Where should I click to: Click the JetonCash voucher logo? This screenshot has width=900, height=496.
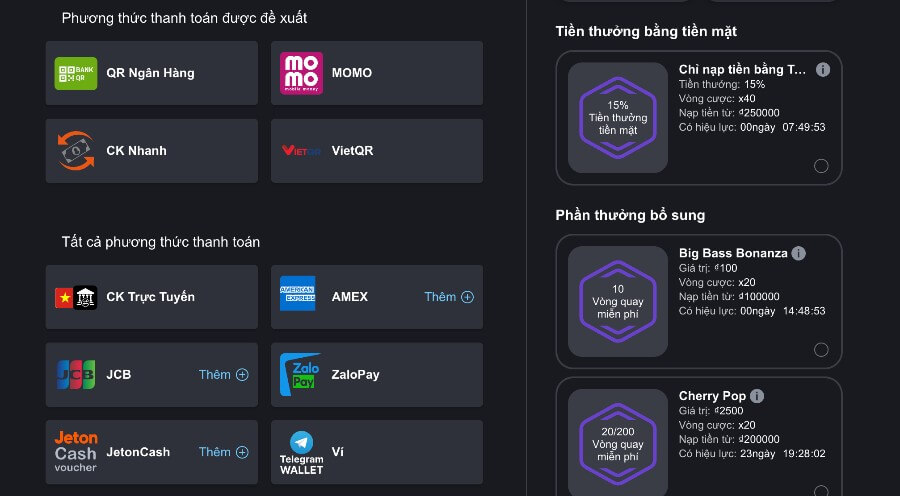click(x=76, y=452)
